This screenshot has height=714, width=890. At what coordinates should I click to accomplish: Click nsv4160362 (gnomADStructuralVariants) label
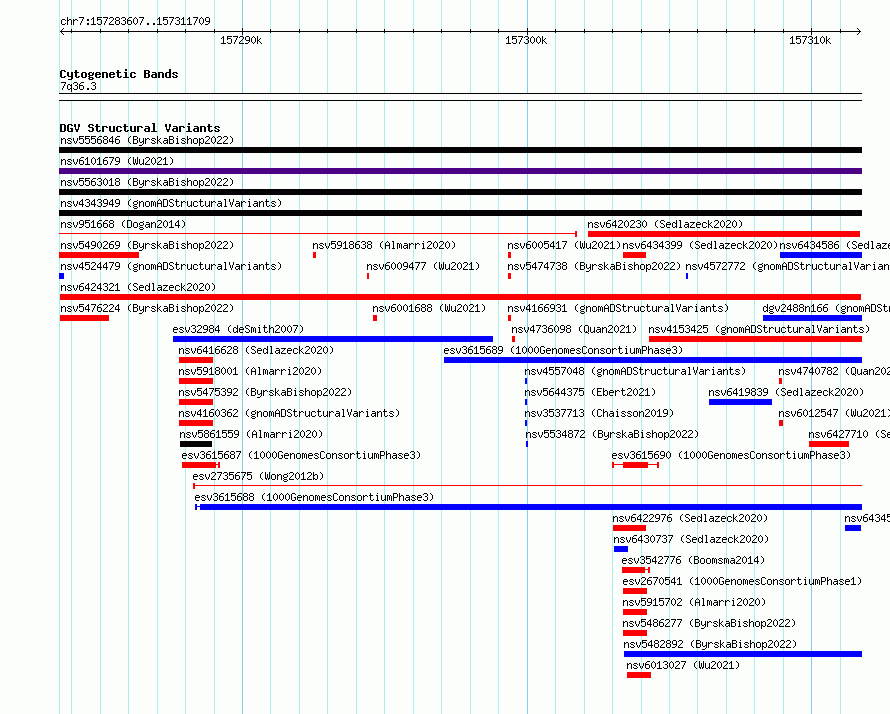tap(289, 413)
